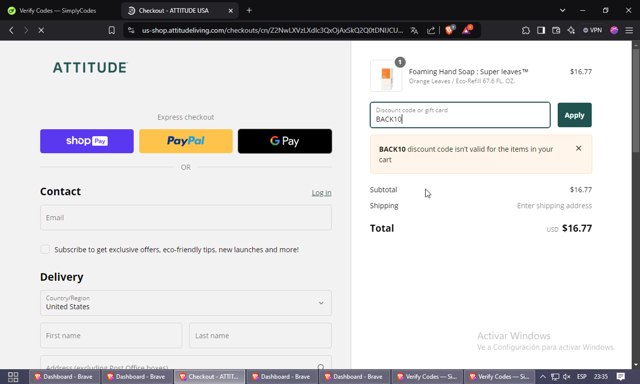Click the VPN button
The height and width of the screenshot is (384, 640).
tap(592, 30)
